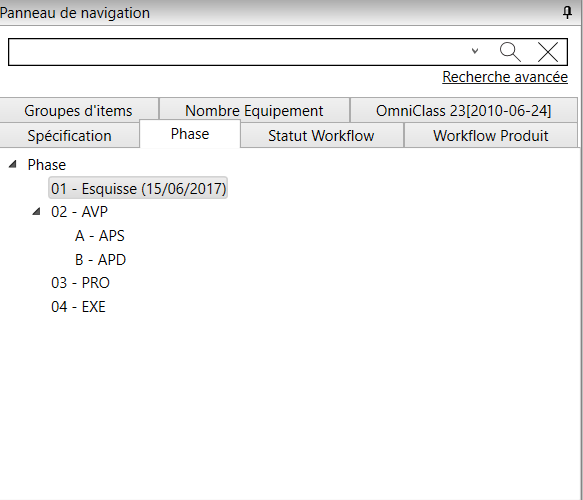Select 01 - Esquisse (15/06/2017) item
The image size is (583, 500).
(x=138, y=188)
